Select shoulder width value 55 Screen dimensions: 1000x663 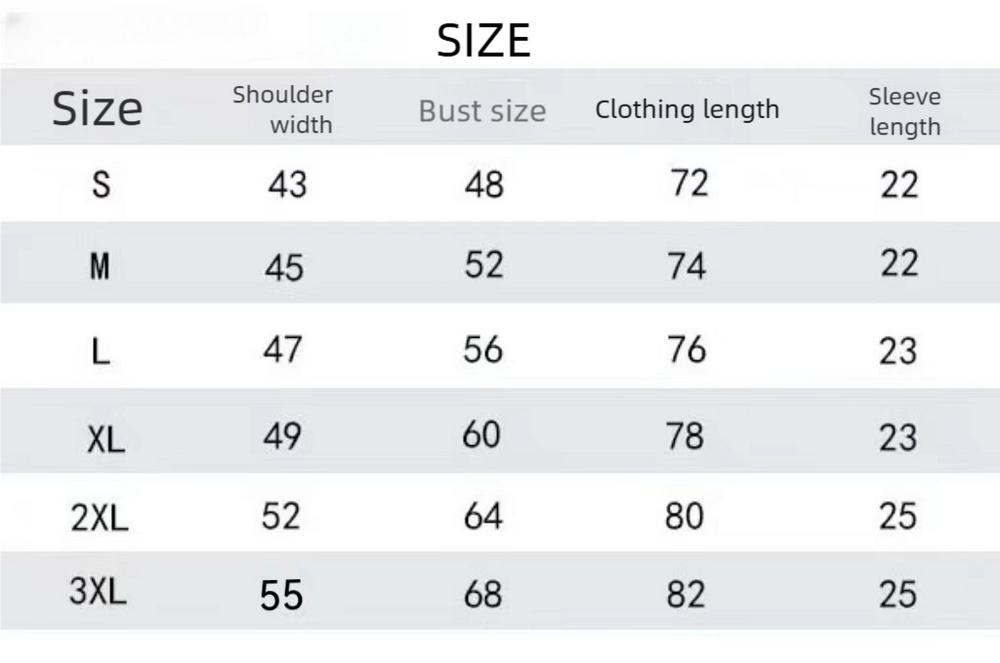point(281,596)
